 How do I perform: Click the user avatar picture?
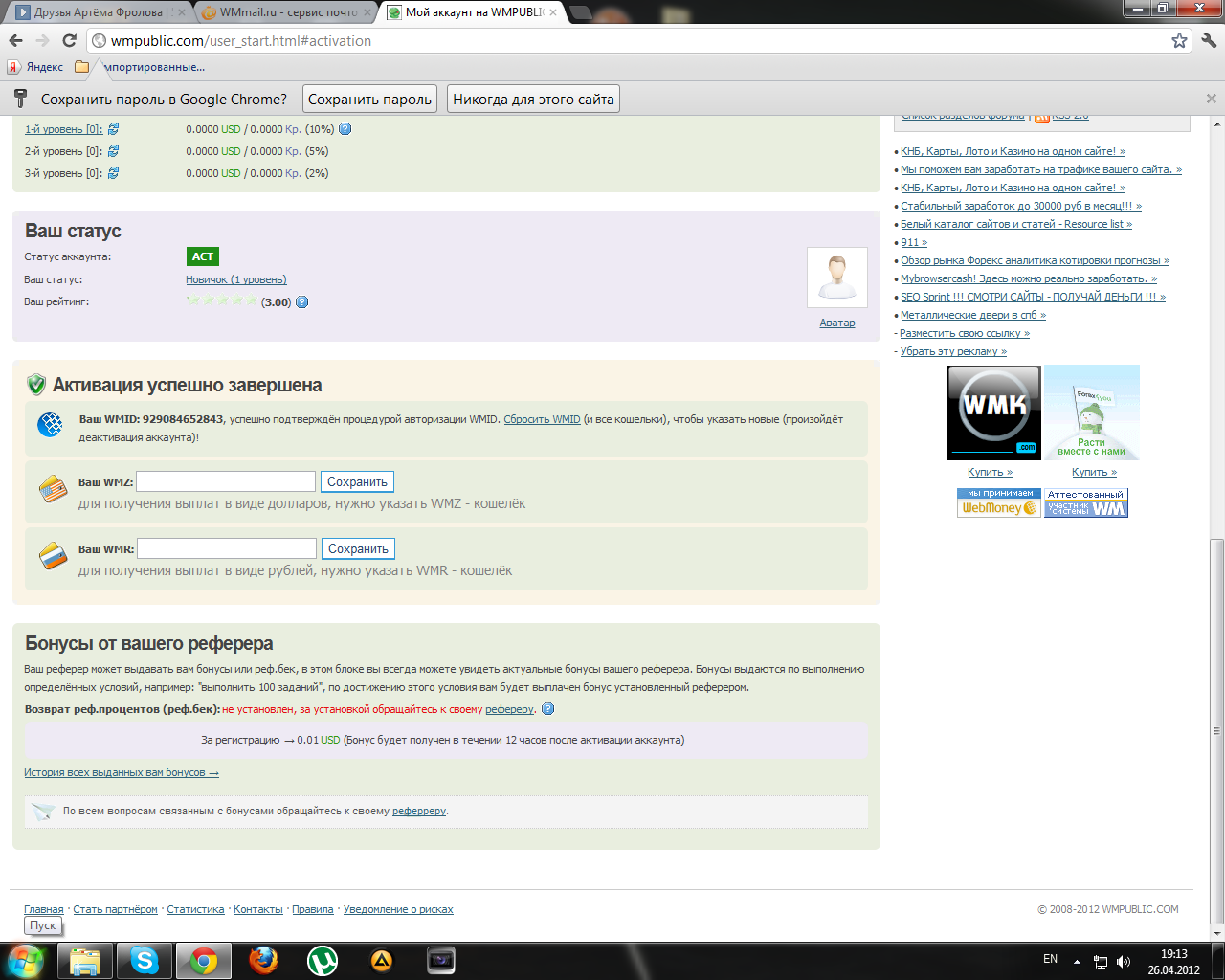pos(837,278)
